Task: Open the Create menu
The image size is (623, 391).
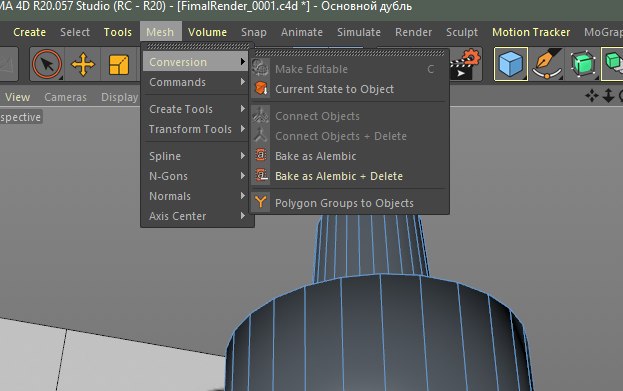Action: [29, 32]
